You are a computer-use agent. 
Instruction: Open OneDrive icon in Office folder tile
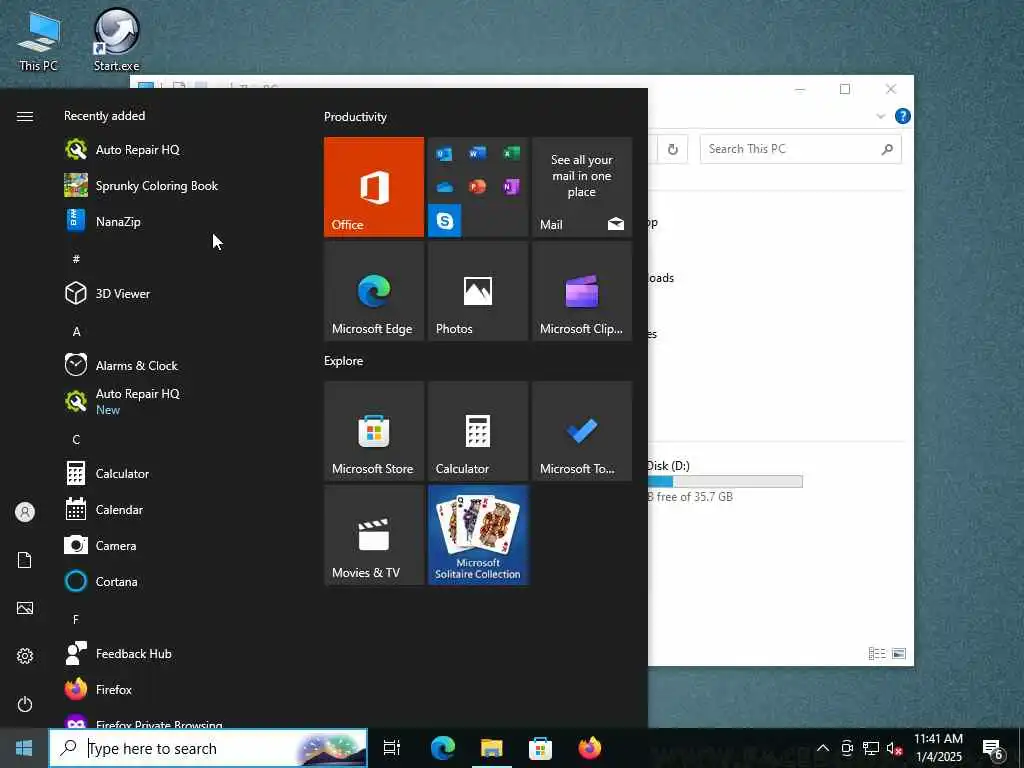pos(445,187)
